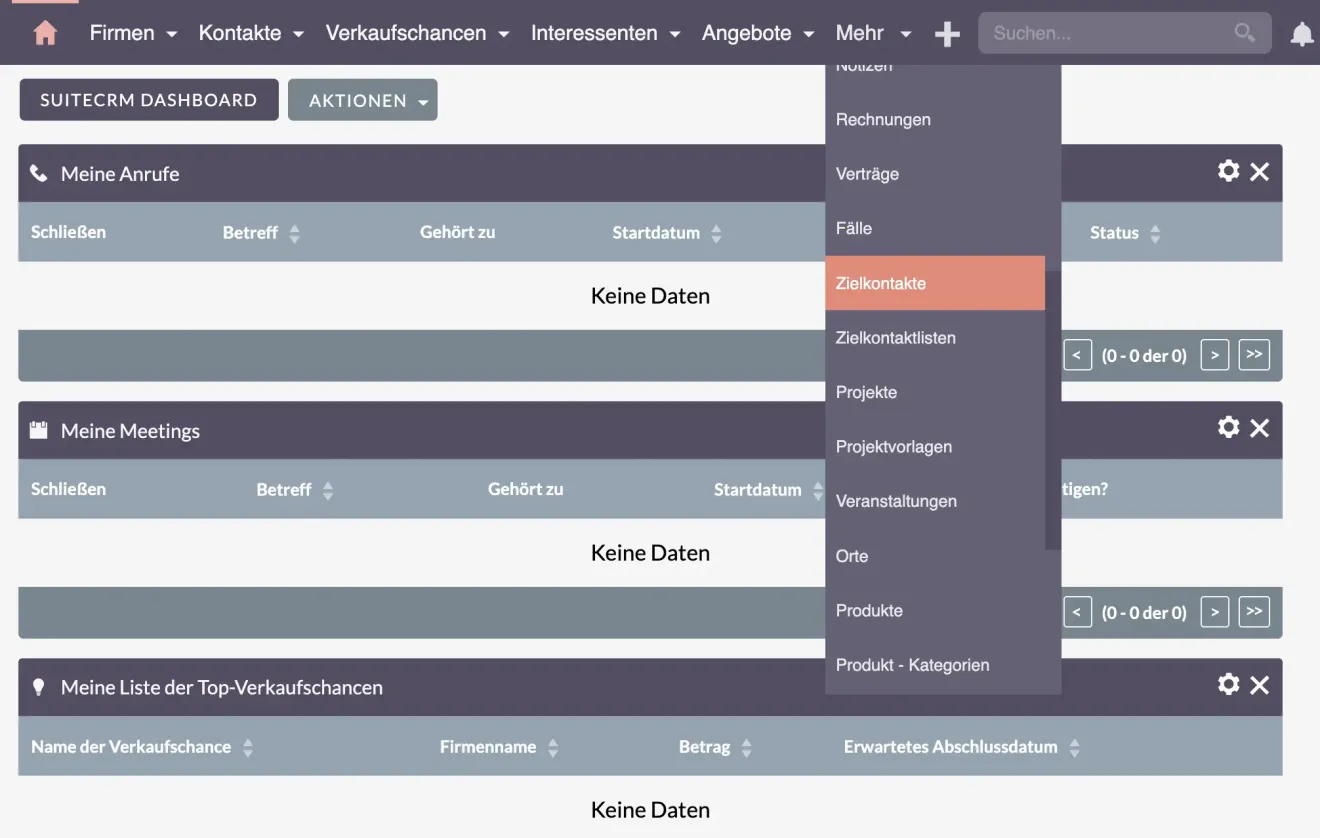Open gear settings of Top-Verkaufschancen dashlet

(1228, 684)
